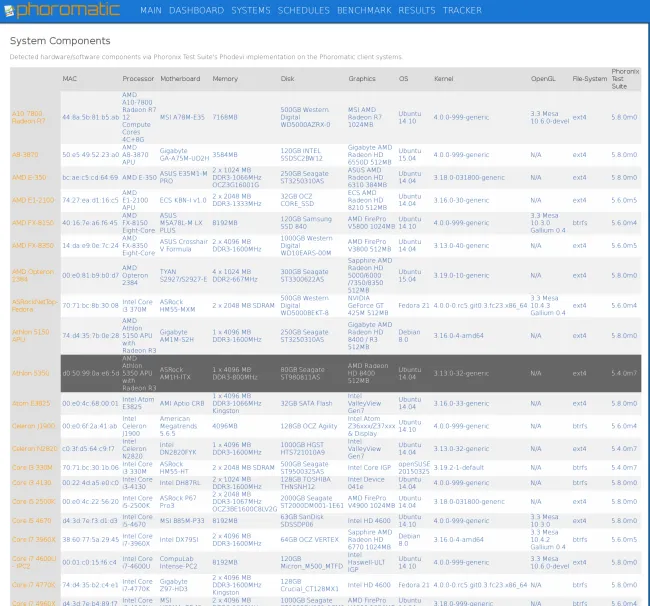Click the Processor column header

pyautogui.click(x=138, y=79)
